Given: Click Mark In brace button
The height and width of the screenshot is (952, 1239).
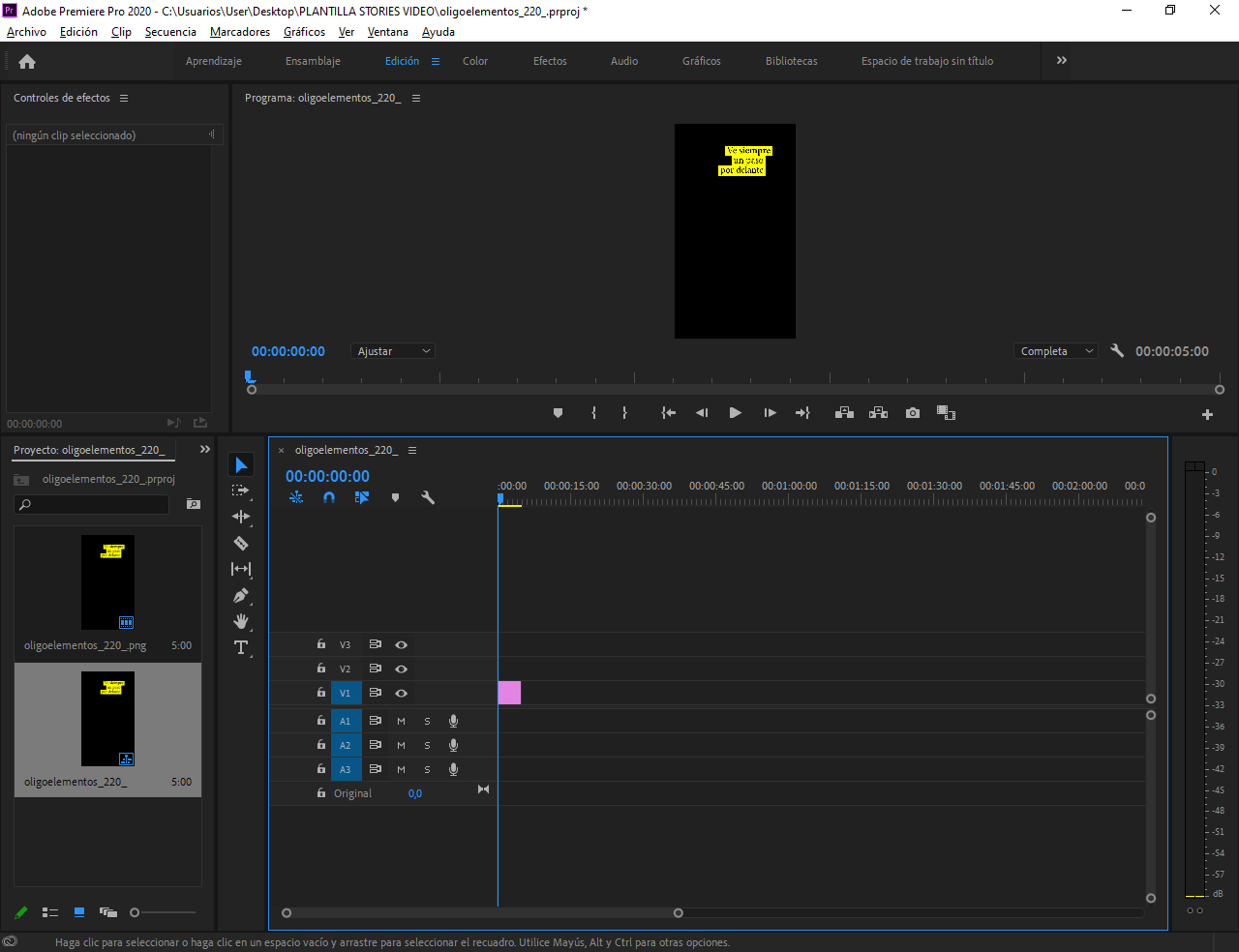Looking at the screenshot, I should [x=593, y=413].
